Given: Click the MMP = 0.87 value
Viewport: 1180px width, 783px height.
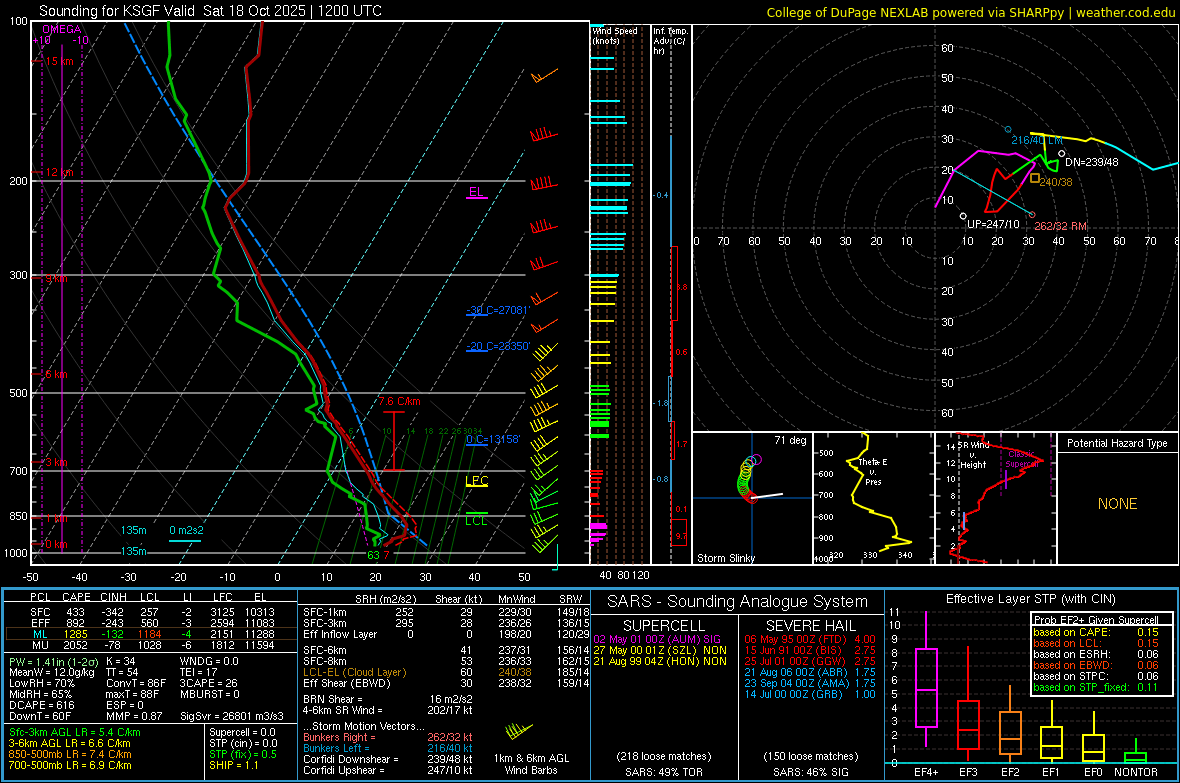Looking at the screenshot, I should [134, 717].
